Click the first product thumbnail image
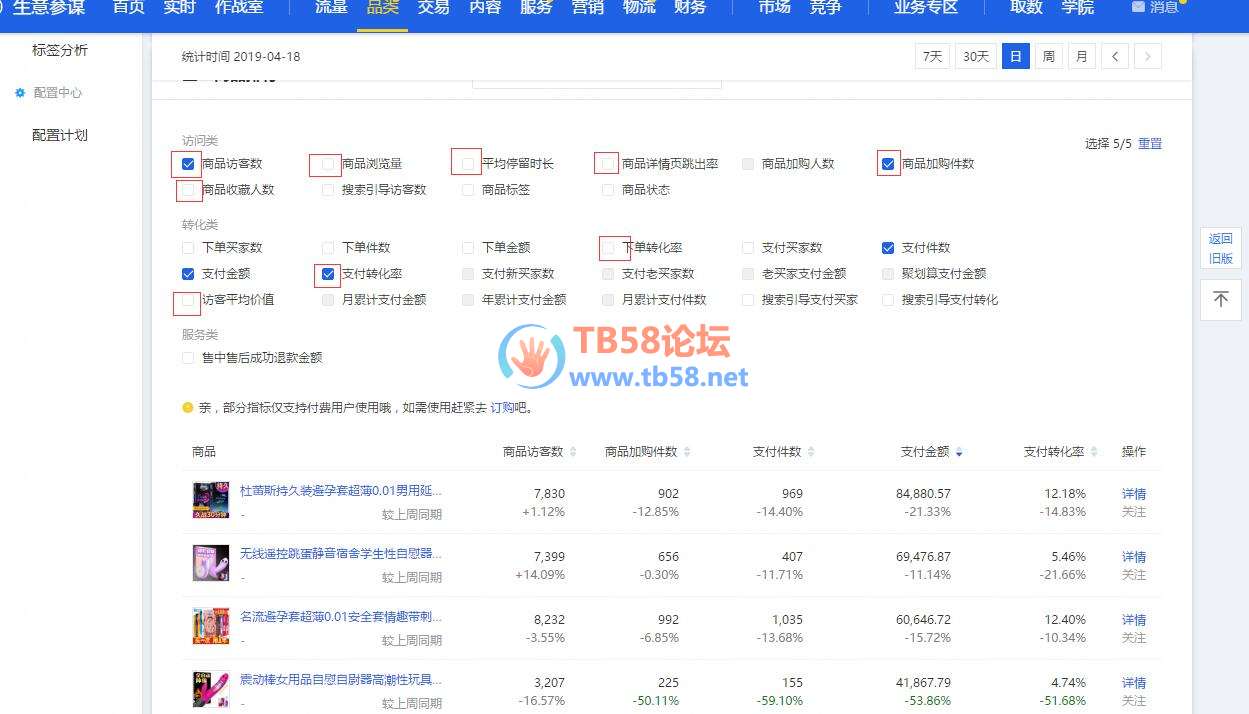This screenshot has height=714, width=1249. [x=211, y=500]
